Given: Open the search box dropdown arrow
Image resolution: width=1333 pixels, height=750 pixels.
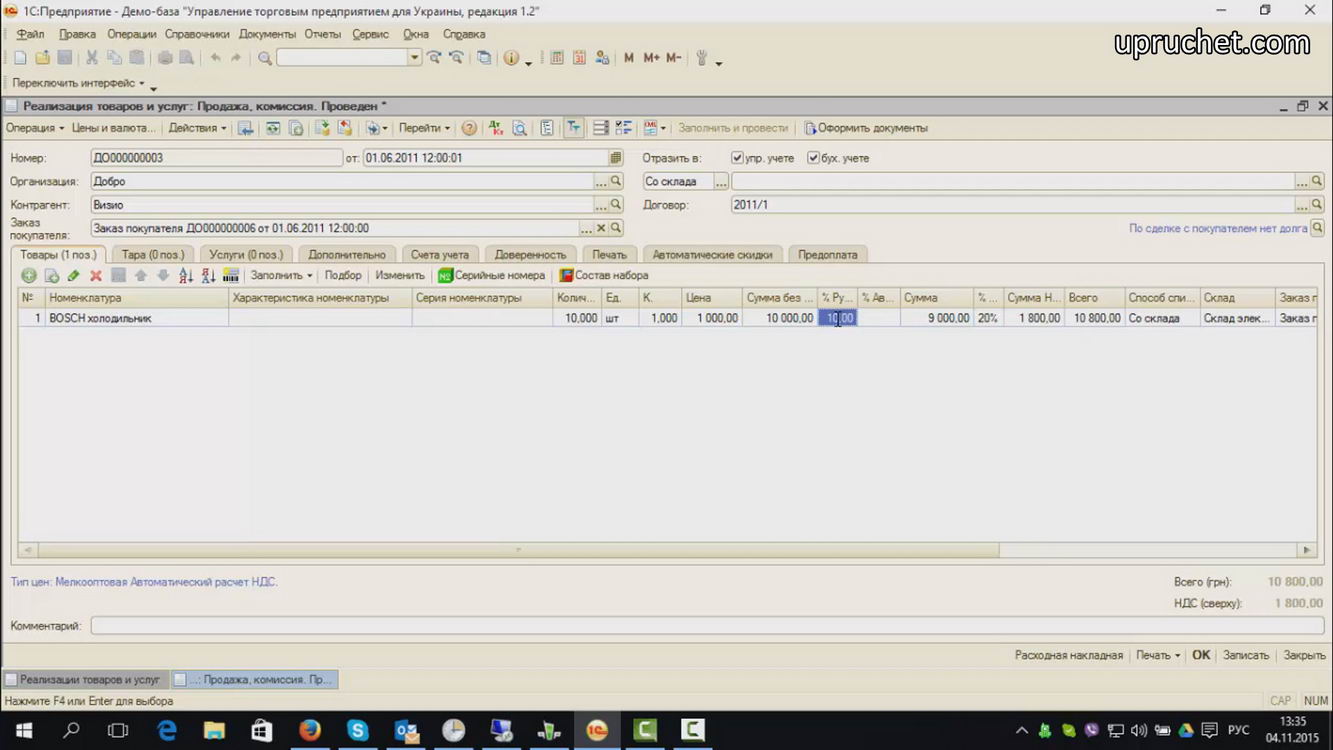Looking at the screenshot, I should (x=414, y=58).
